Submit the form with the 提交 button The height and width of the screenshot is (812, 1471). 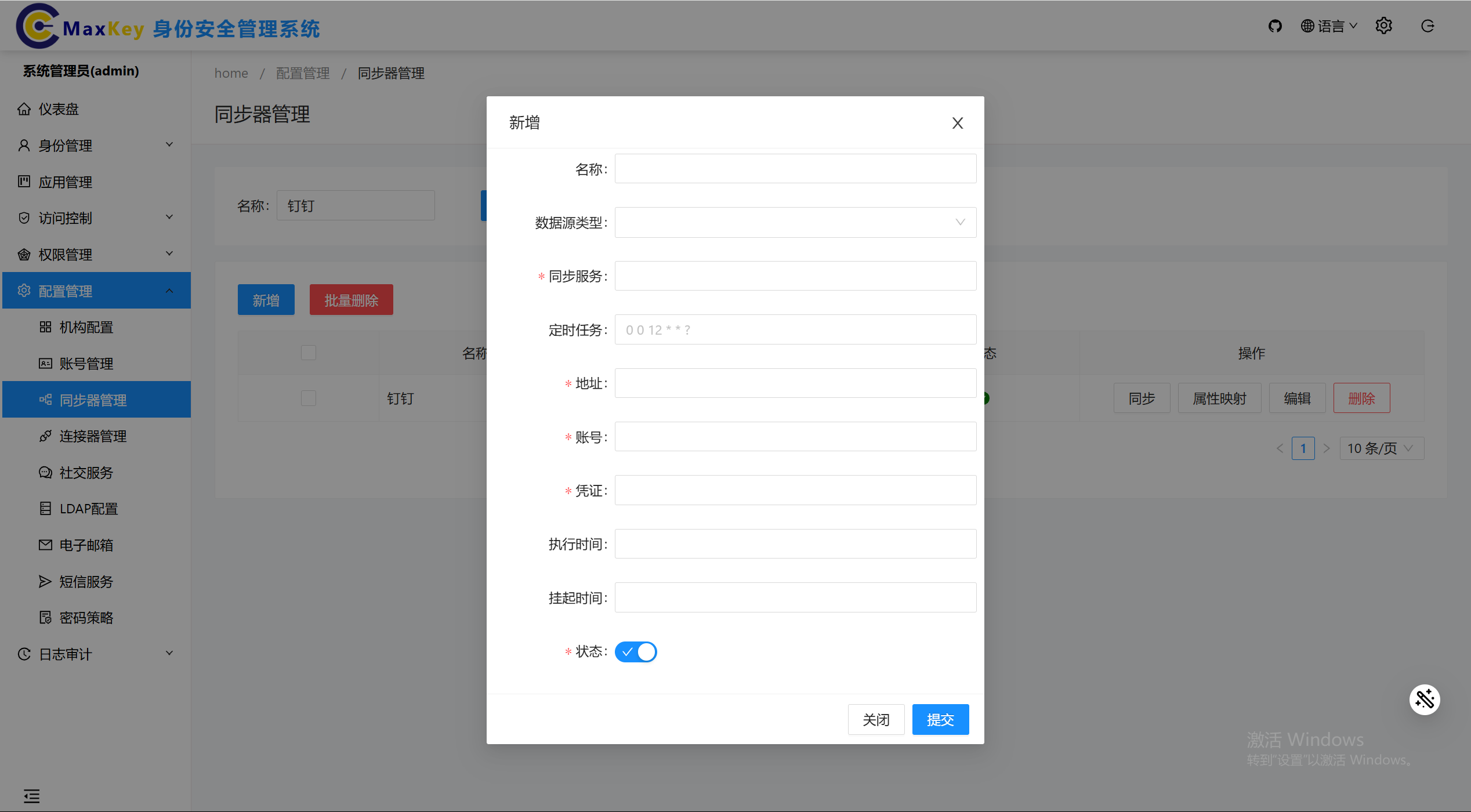[x=940, y=719]
